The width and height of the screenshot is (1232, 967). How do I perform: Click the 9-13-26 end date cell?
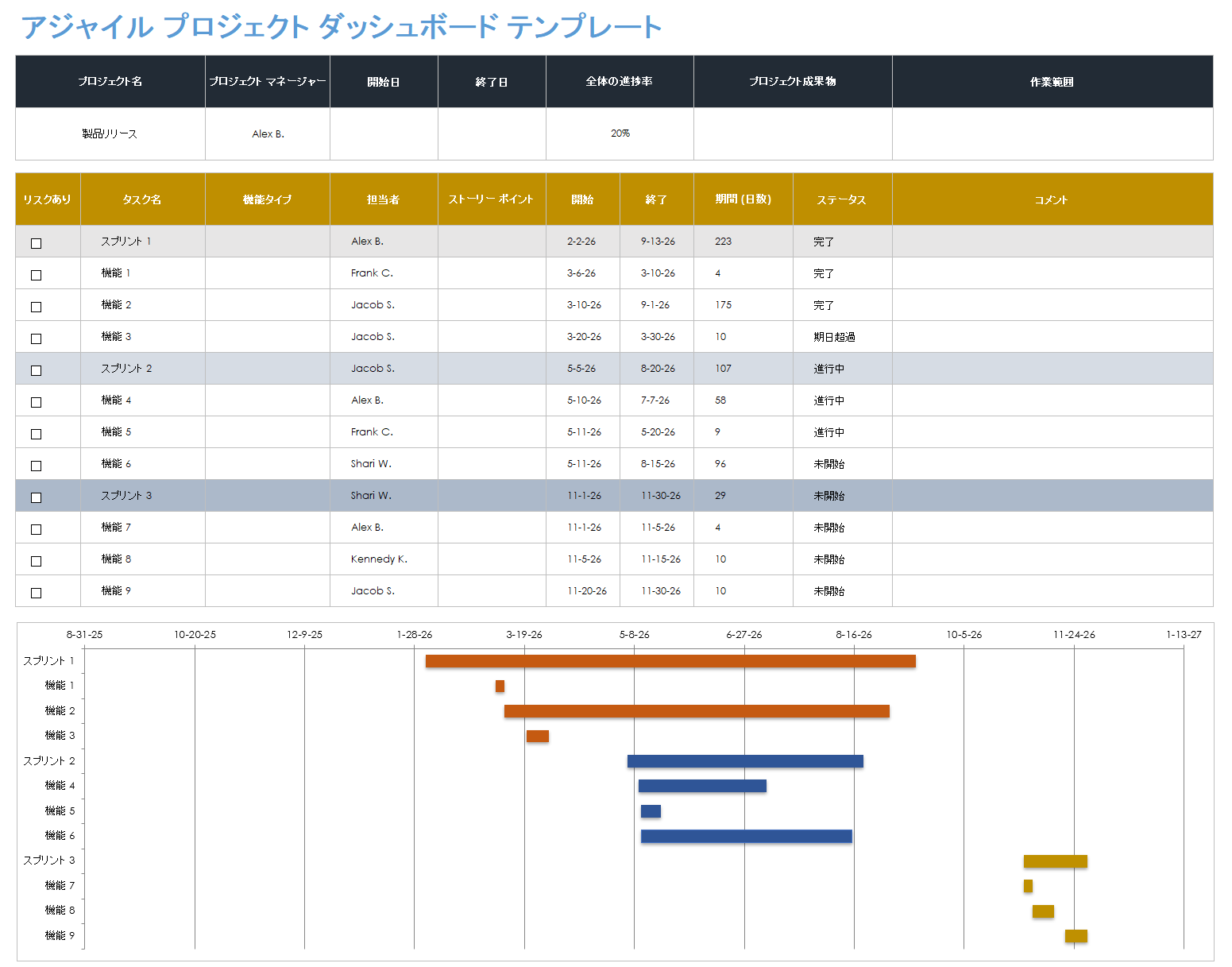pos(657,242)
